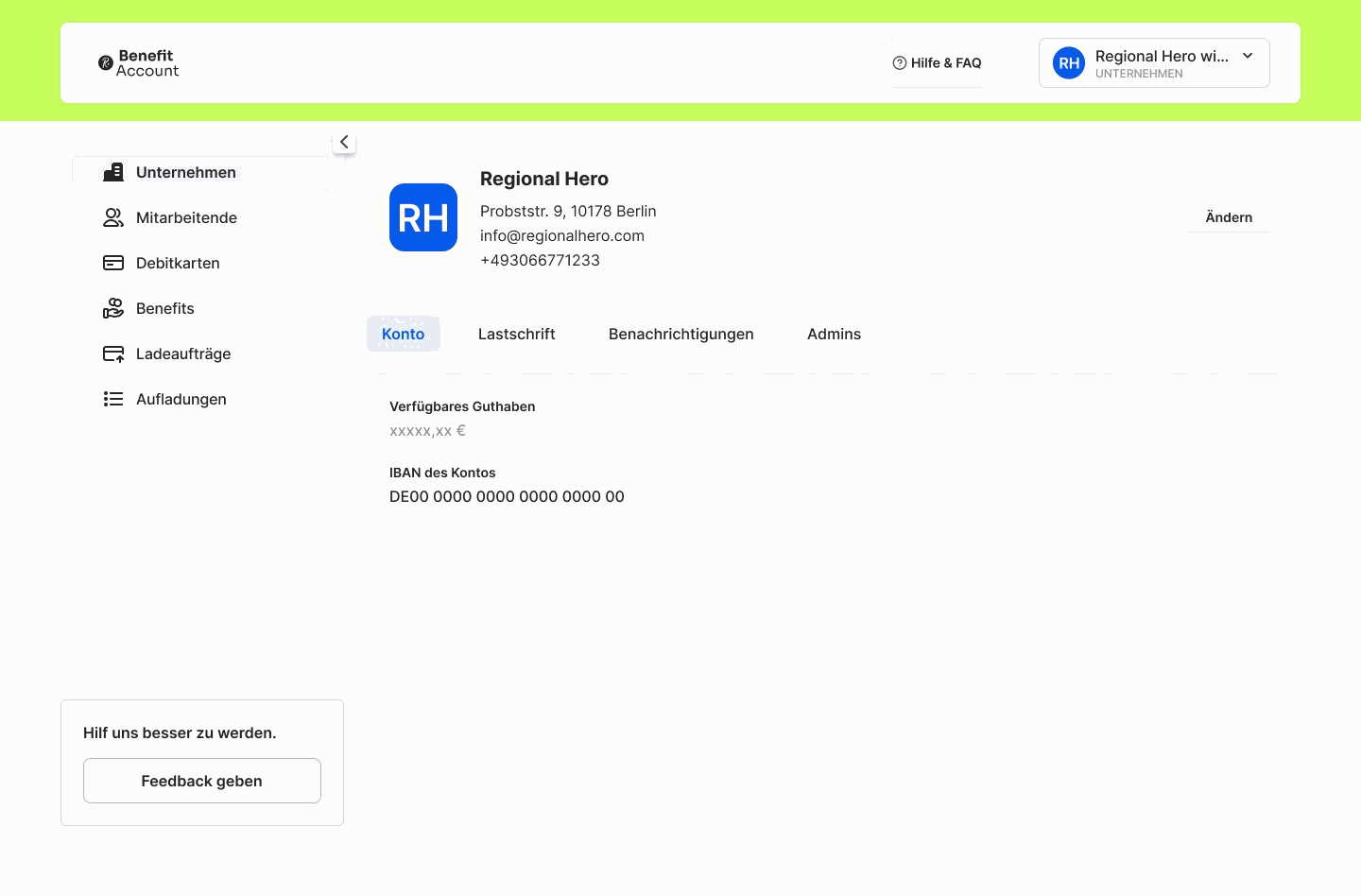
Task: Click the address Probststr. 9, 10178 Berlin
Action: [568, 211]
